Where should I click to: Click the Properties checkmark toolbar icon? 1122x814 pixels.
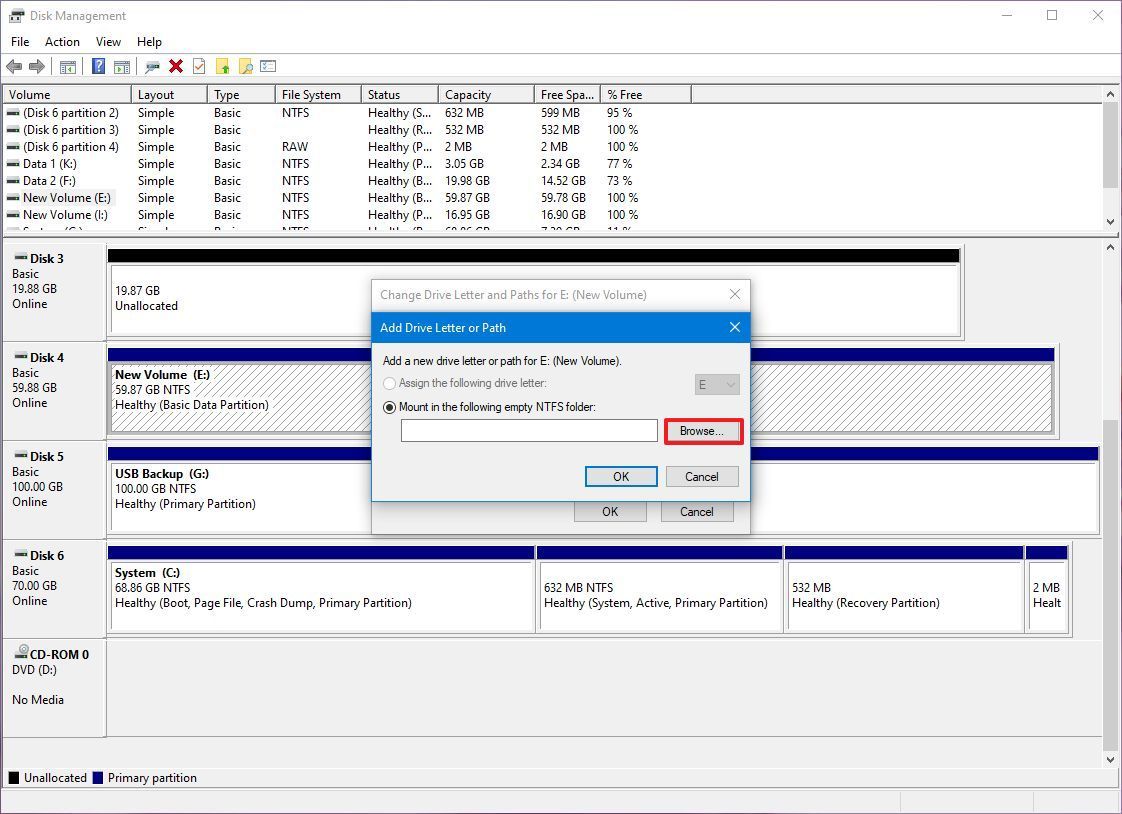pyautogui.click(x=199, y=66)
